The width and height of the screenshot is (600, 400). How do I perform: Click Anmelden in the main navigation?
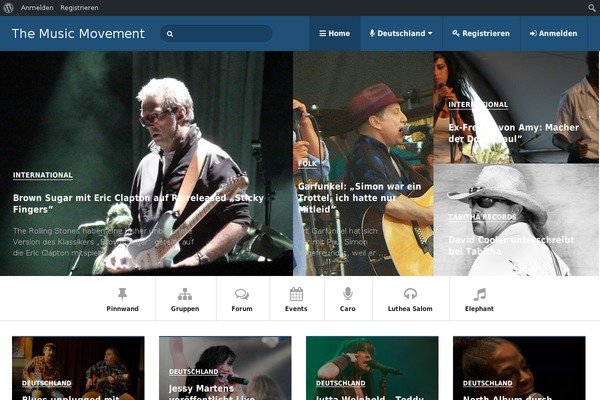click(553, 33)
